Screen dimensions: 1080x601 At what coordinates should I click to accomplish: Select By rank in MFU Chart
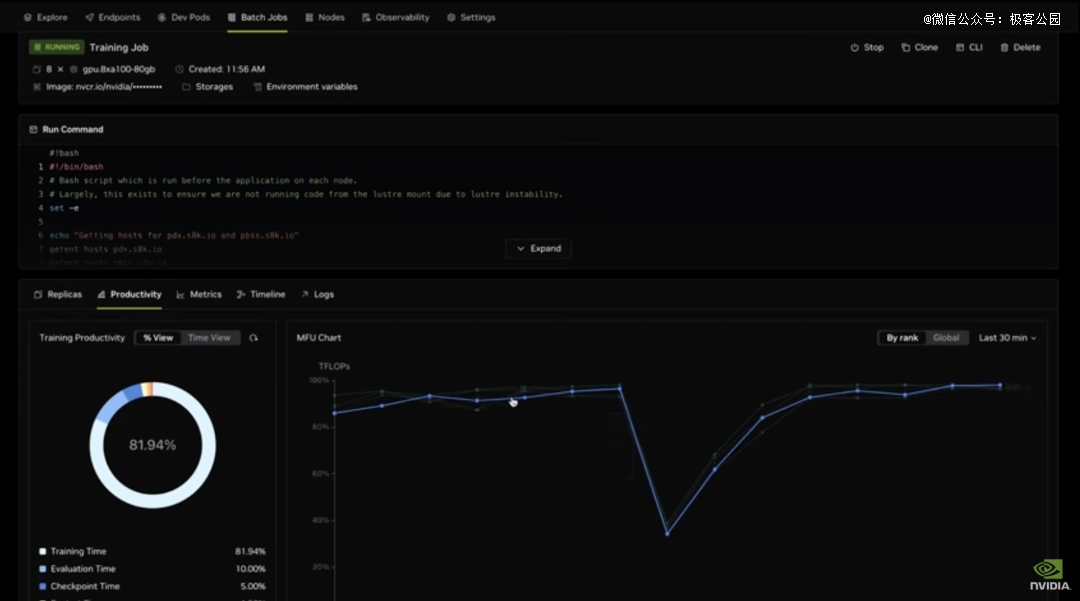pos(901,338)
